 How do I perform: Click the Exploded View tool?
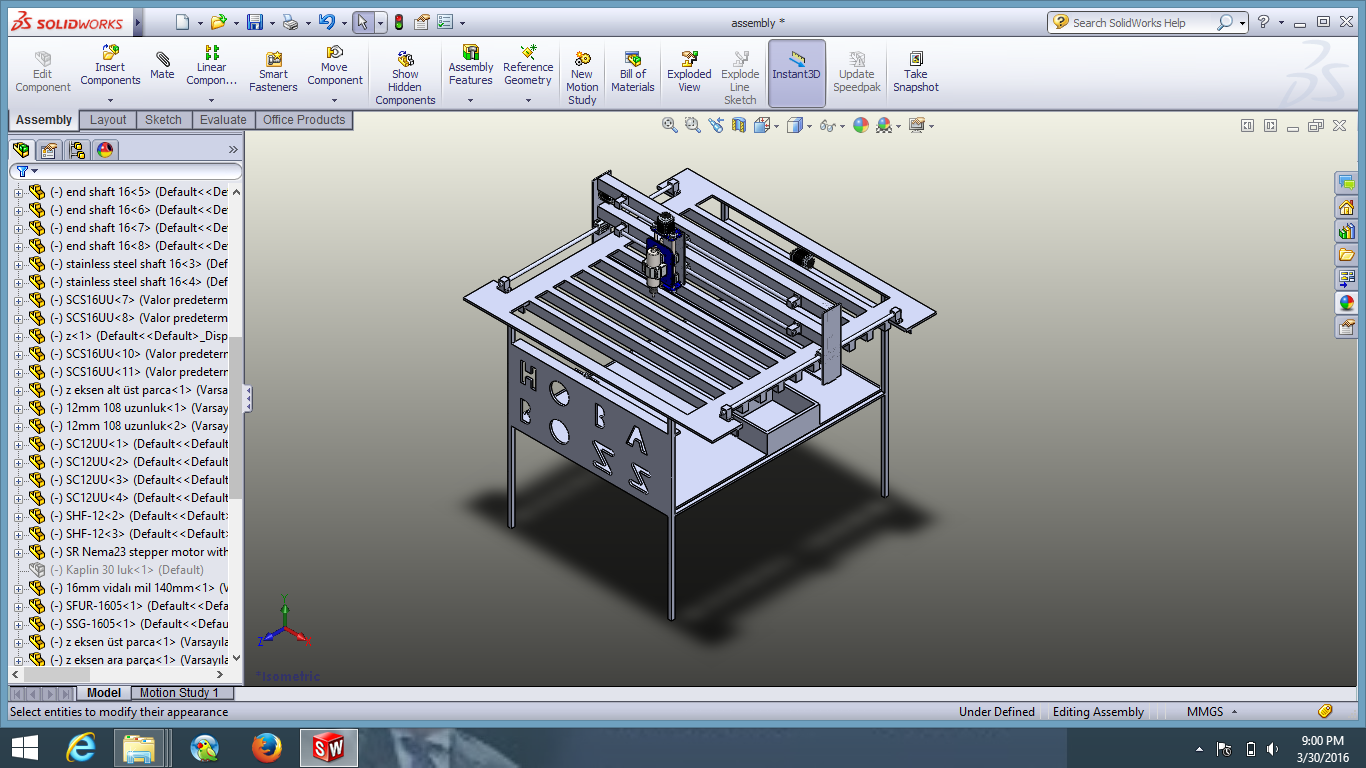coord(689,72)
